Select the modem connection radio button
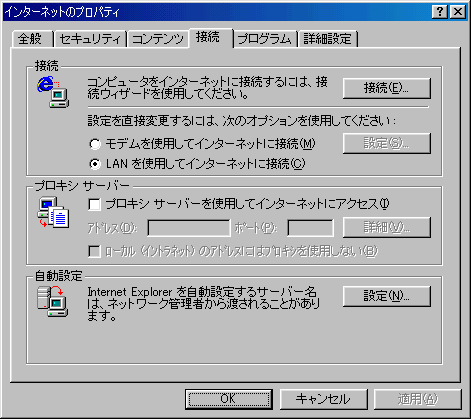The width and height of the screenshot is (471, 419). 95,144
